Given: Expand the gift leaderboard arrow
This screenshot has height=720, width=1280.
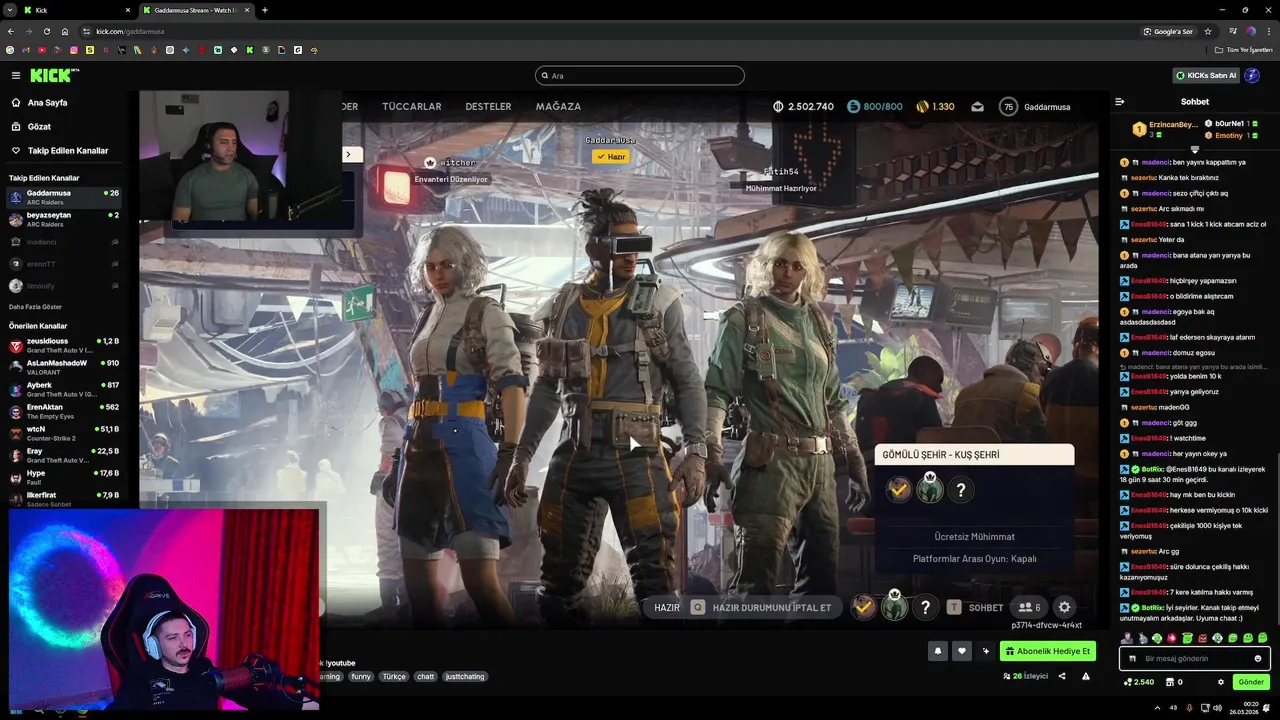Looking at the screenshot, I should 1194,149.
